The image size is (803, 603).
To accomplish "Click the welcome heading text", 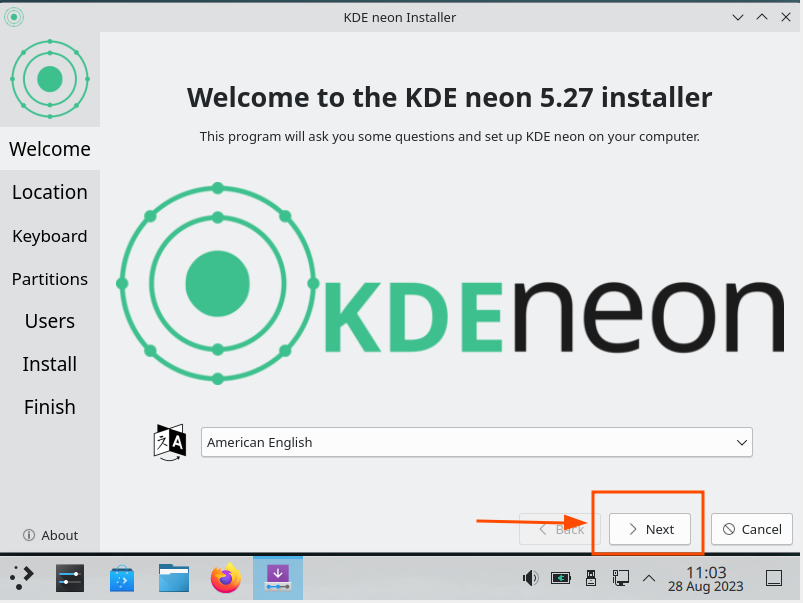I will pyautogui.click(x=450, y=97).
